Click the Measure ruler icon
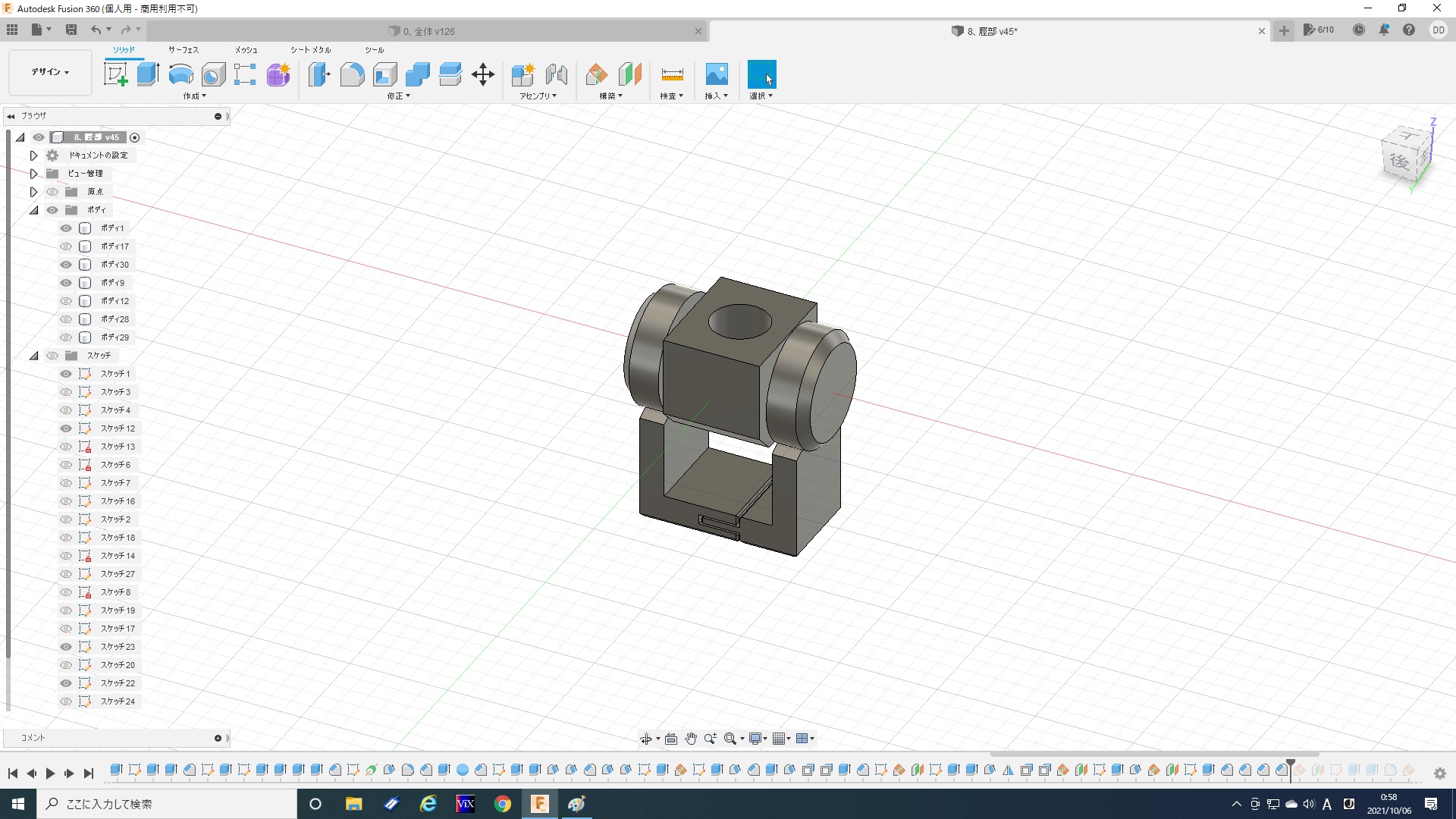Viewport: 1456px width, 819px height. (672, 74)
